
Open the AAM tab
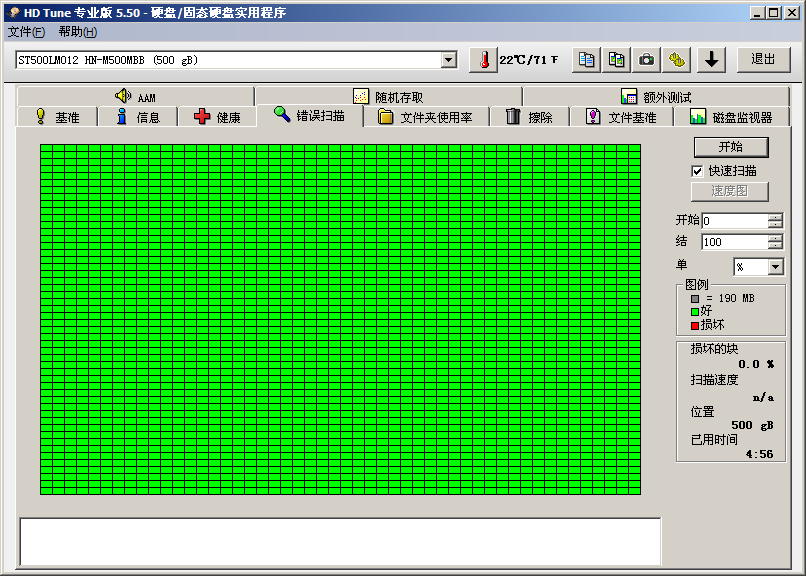click(135, 97)
